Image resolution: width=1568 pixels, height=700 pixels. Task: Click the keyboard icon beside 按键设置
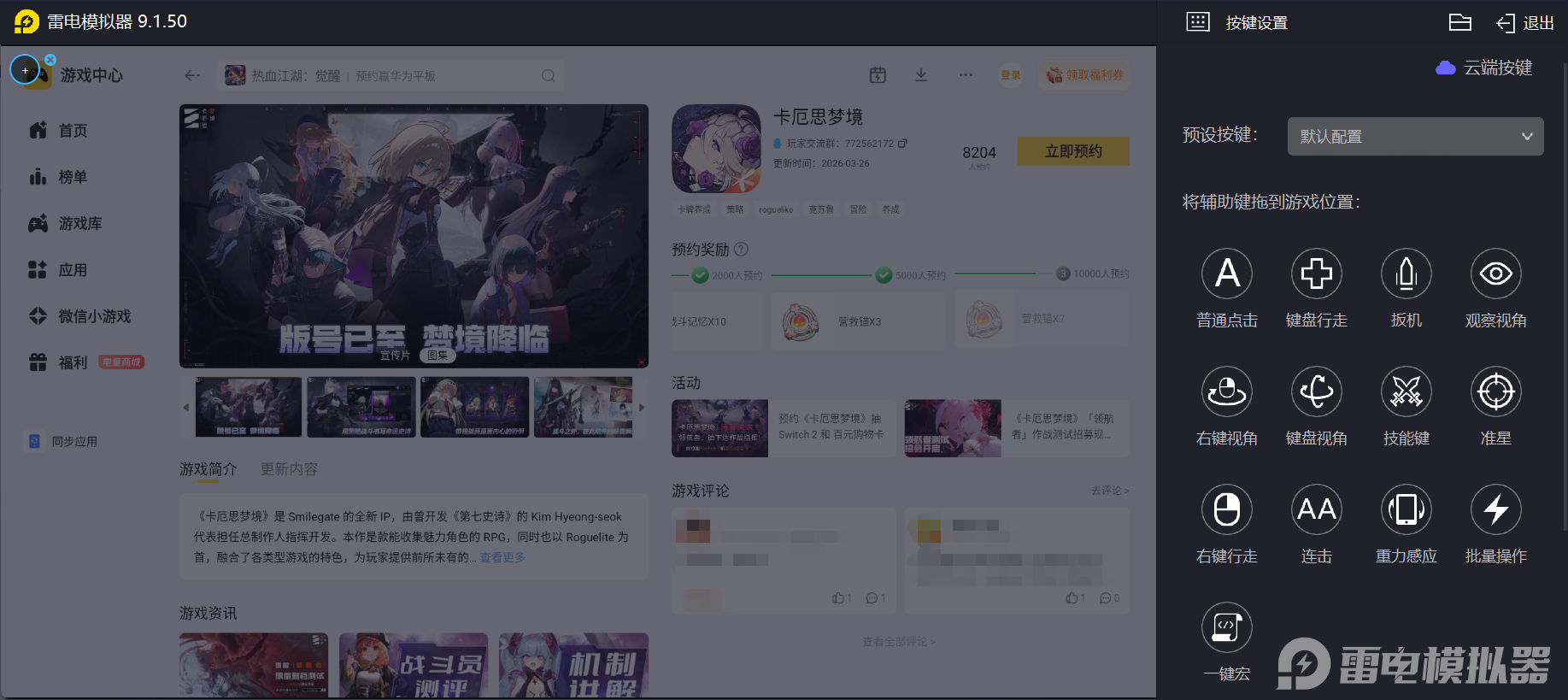[1198, 22]
